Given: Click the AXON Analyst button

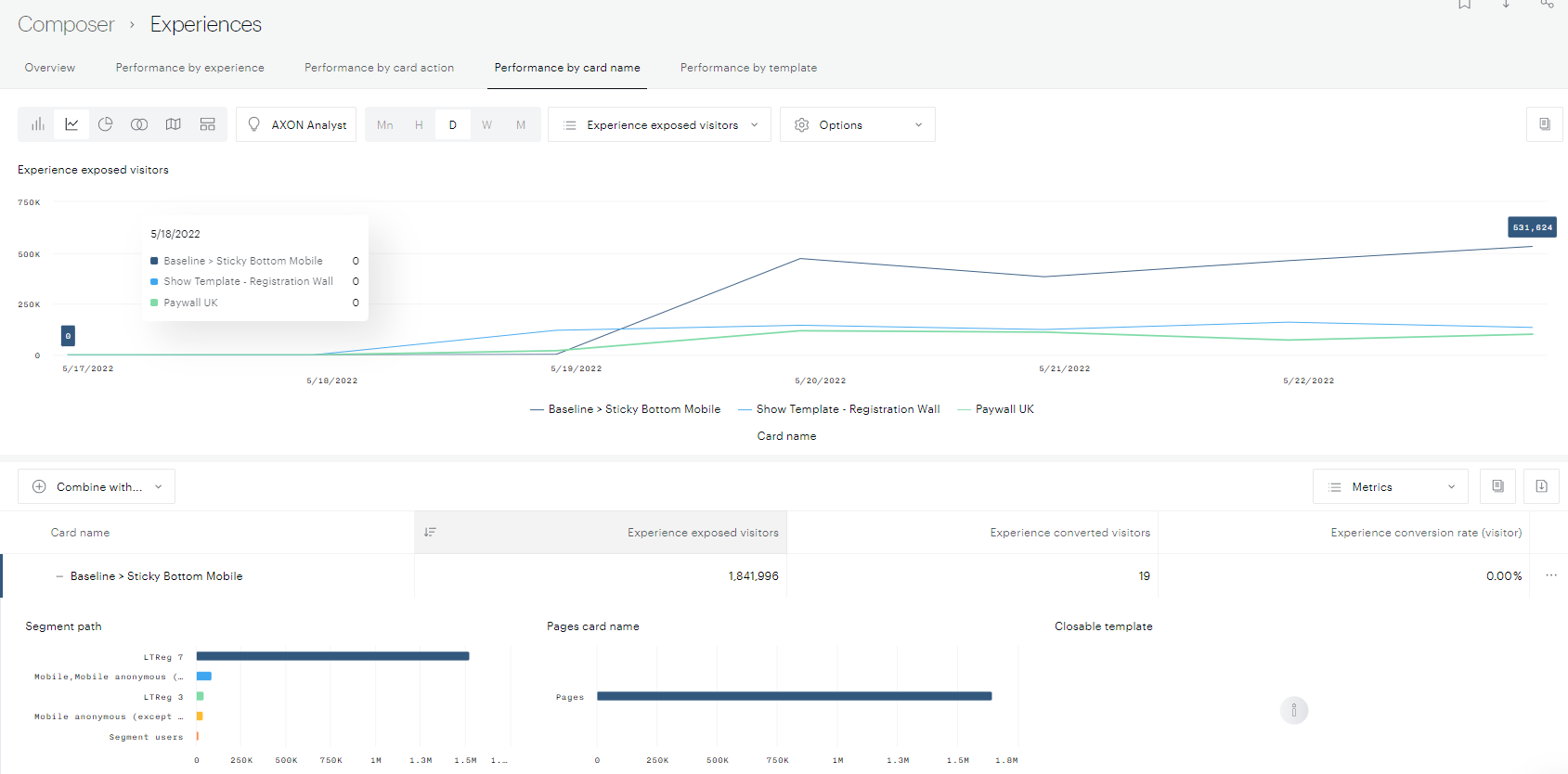Looking at the screenshot, I should 297,125.
